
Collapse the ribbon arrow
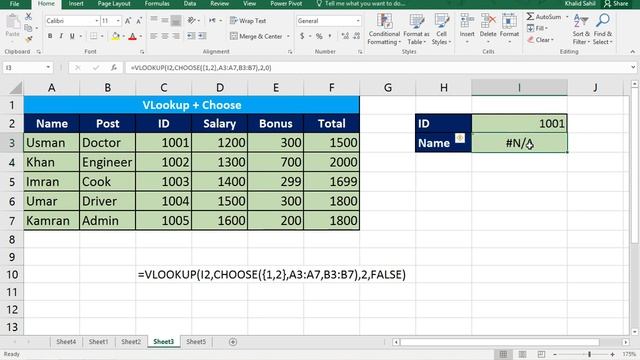(x=632, y=52)
